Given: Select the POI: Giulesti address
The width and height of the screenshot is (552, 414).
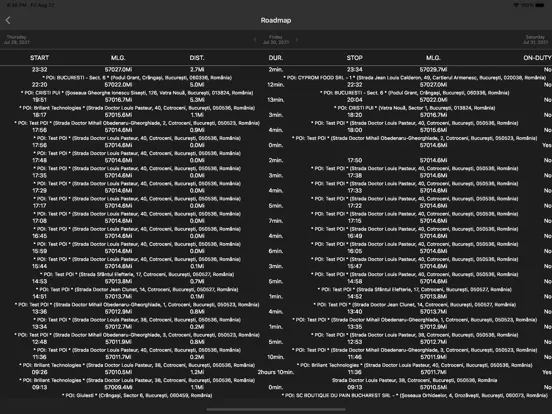Looking at the screenshot, I should tap(137, 396).
